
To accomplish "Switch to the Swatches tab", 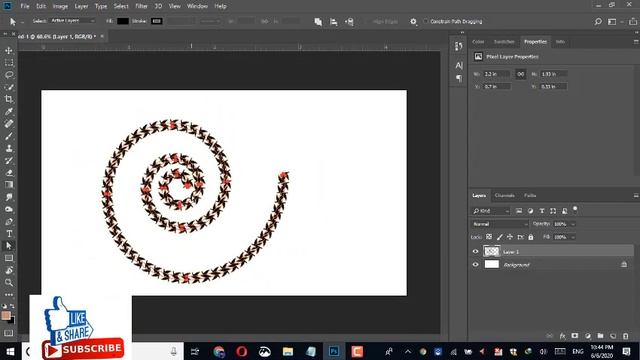I will tap(504, 42).
